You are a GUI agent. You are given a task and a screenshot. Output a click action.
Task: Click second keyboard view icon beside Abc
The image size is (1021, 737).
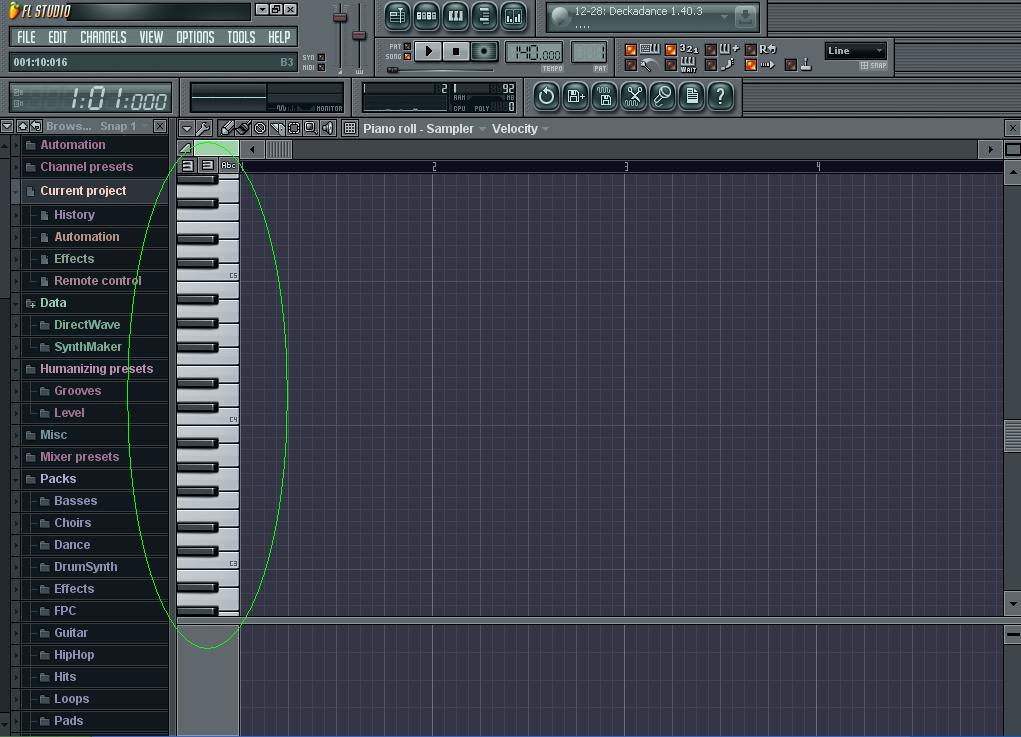pyautogui.click(x=207, y=165)
